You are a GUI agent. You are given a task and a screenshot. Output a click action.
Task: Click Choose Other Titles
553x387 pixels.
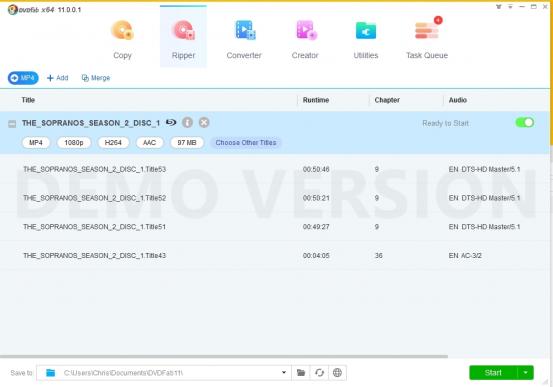(246, 143)
